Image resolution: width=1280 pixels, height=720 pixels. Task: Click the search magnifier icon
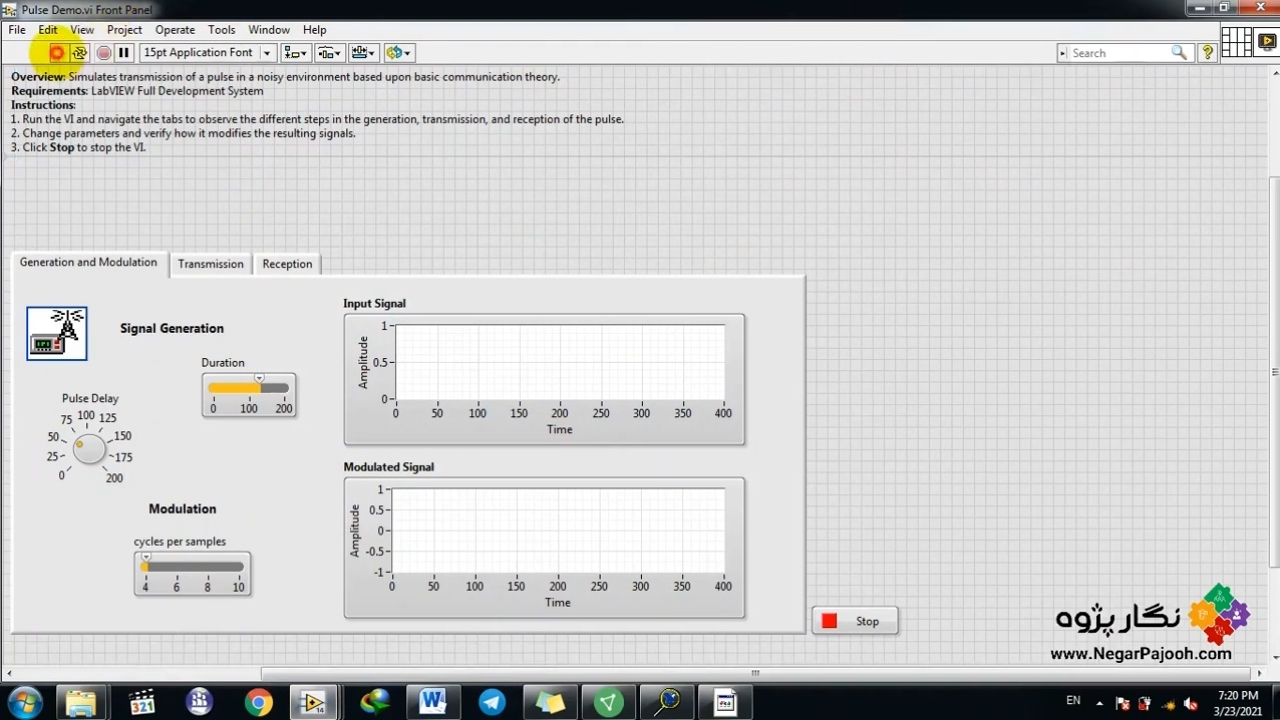1179,53
